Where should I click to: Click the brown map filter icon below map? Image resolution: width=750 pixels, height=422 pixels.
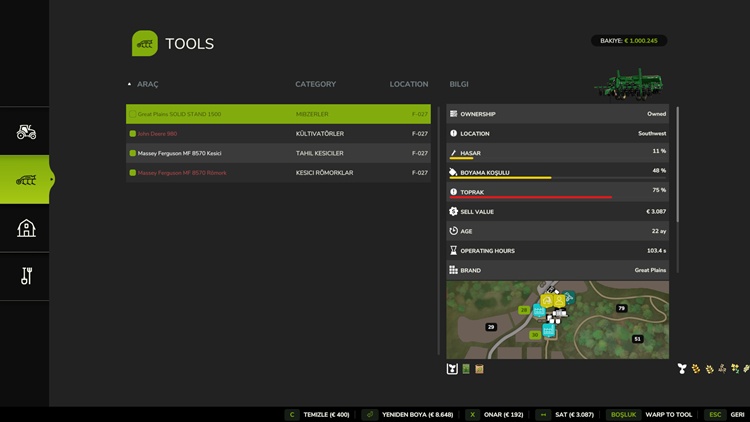480,369
